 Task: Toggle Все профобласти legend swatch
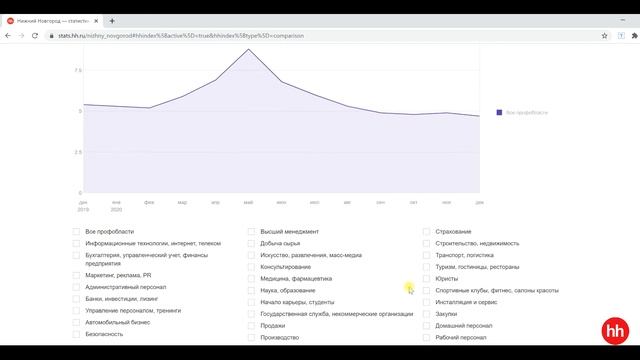click(499, 112)
